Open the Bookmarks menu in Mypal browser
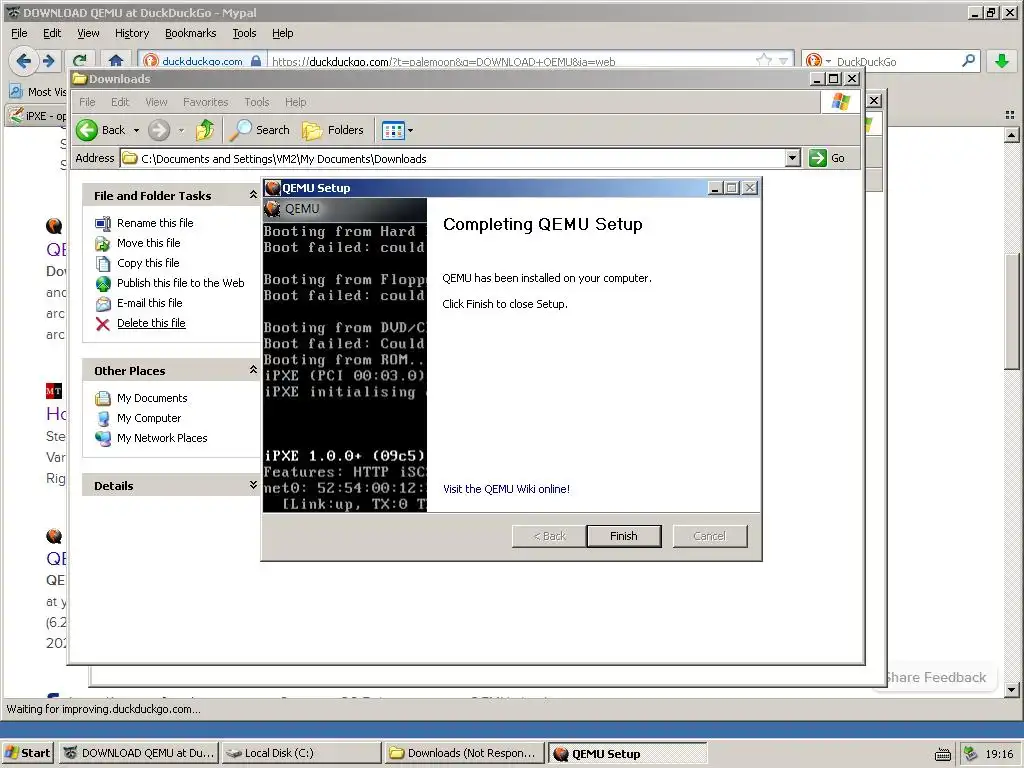 [190, 33]
